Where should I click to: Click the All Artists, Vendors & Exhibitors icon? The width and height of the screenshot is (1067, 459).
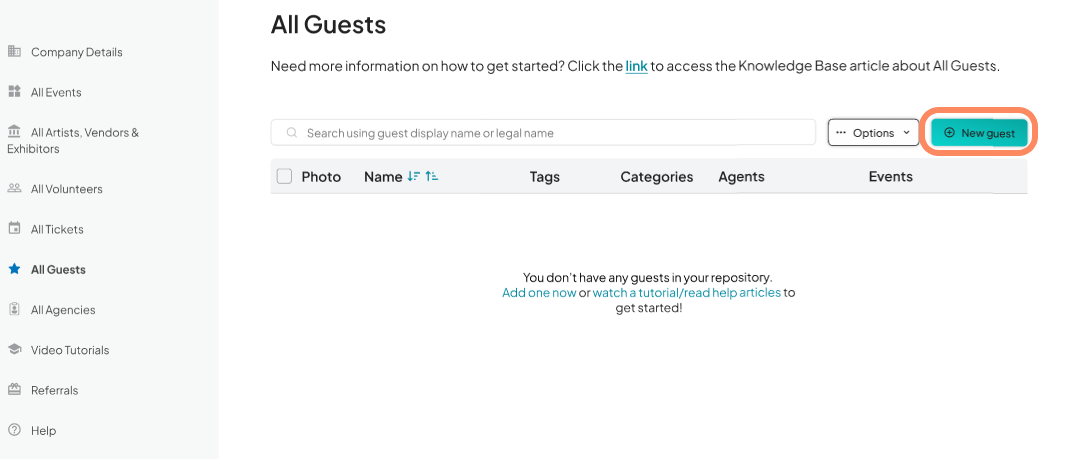(x=14, y=132)
